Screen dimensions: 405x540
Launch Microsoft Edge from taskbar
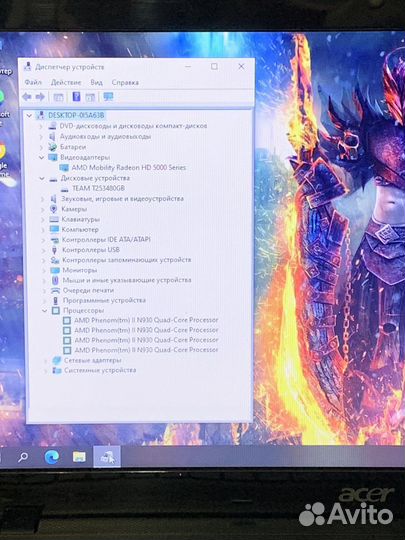[x=52, y=457]
